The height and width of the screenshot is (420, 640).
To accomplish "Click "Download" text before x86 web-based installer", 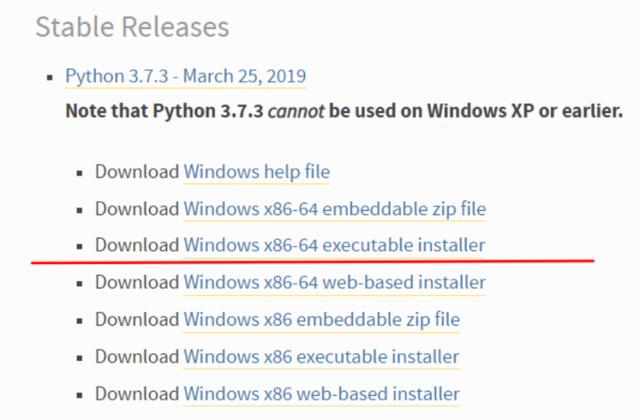I will [x=137, y=394].
